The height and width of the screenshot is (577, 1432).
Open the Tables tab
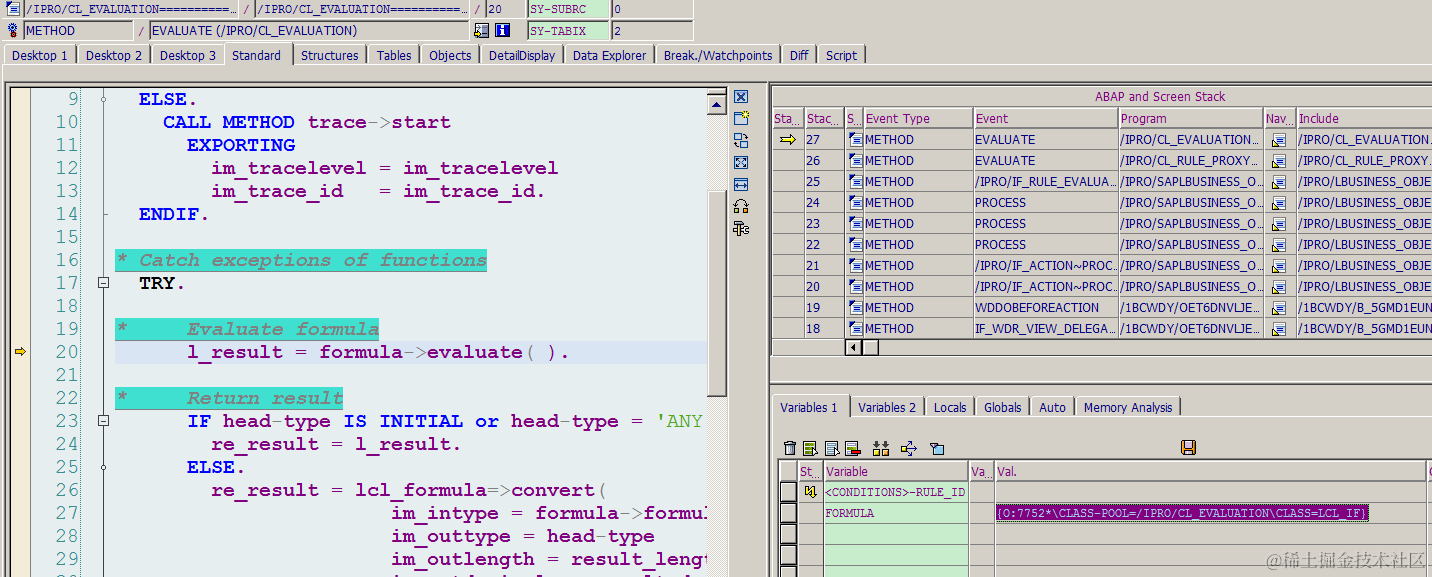tap(394, 55)
